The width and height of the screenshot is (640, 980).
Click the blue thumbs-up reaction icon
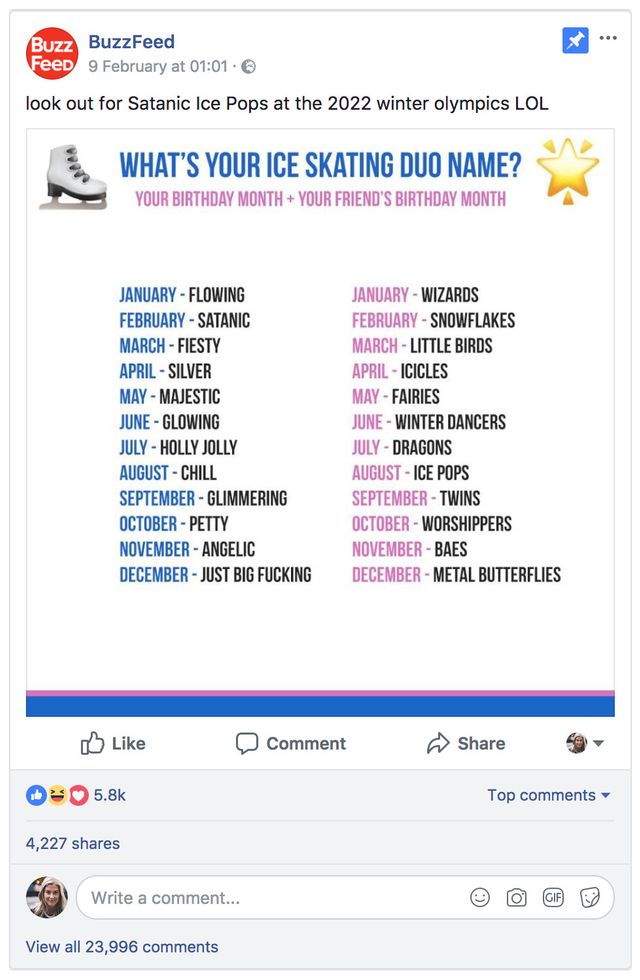36,795
